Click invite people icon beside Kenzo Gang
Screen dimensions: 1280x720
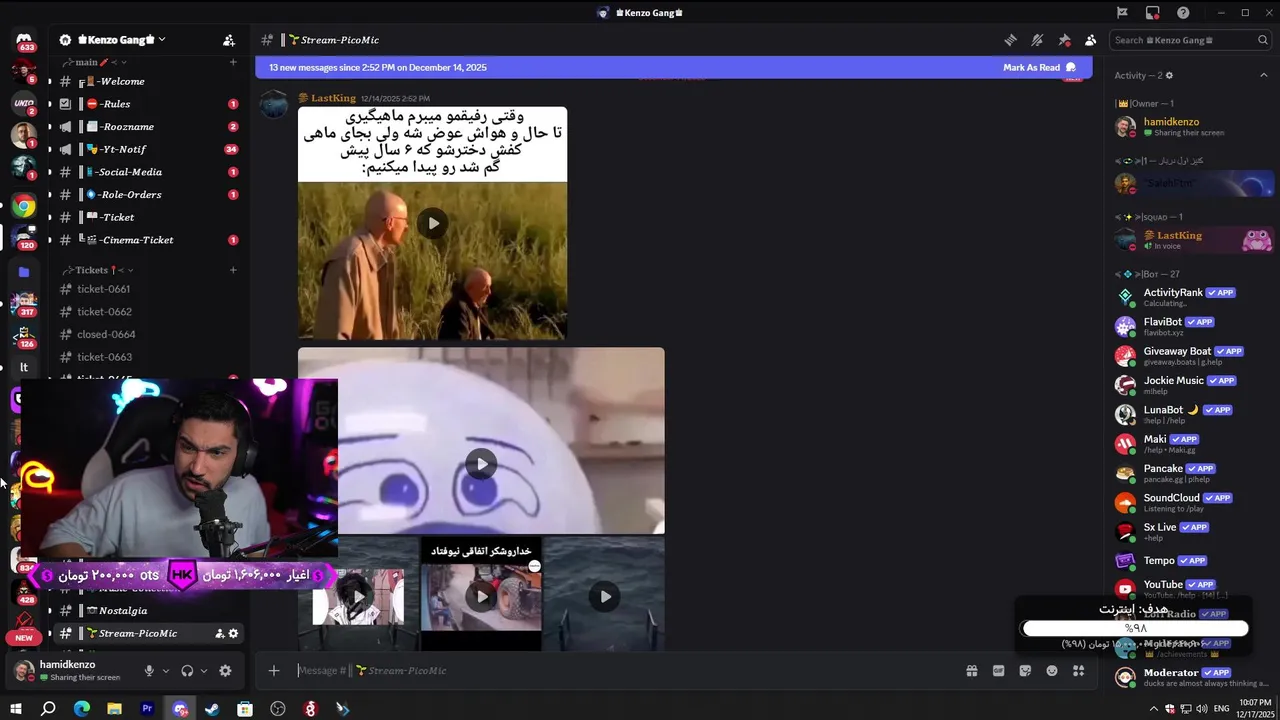[x=229, y=40]
